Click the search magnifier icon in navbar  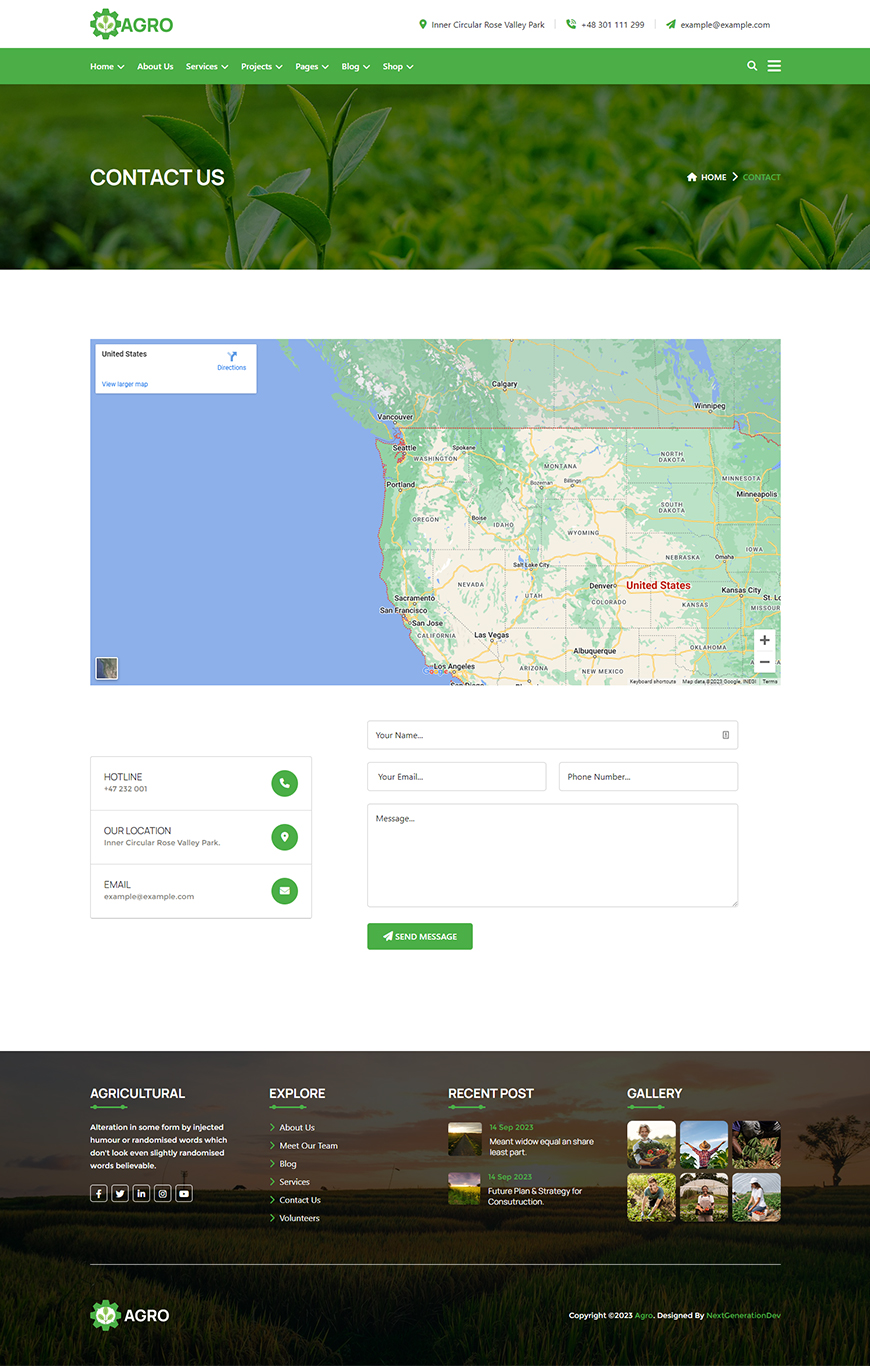[752, 66]
